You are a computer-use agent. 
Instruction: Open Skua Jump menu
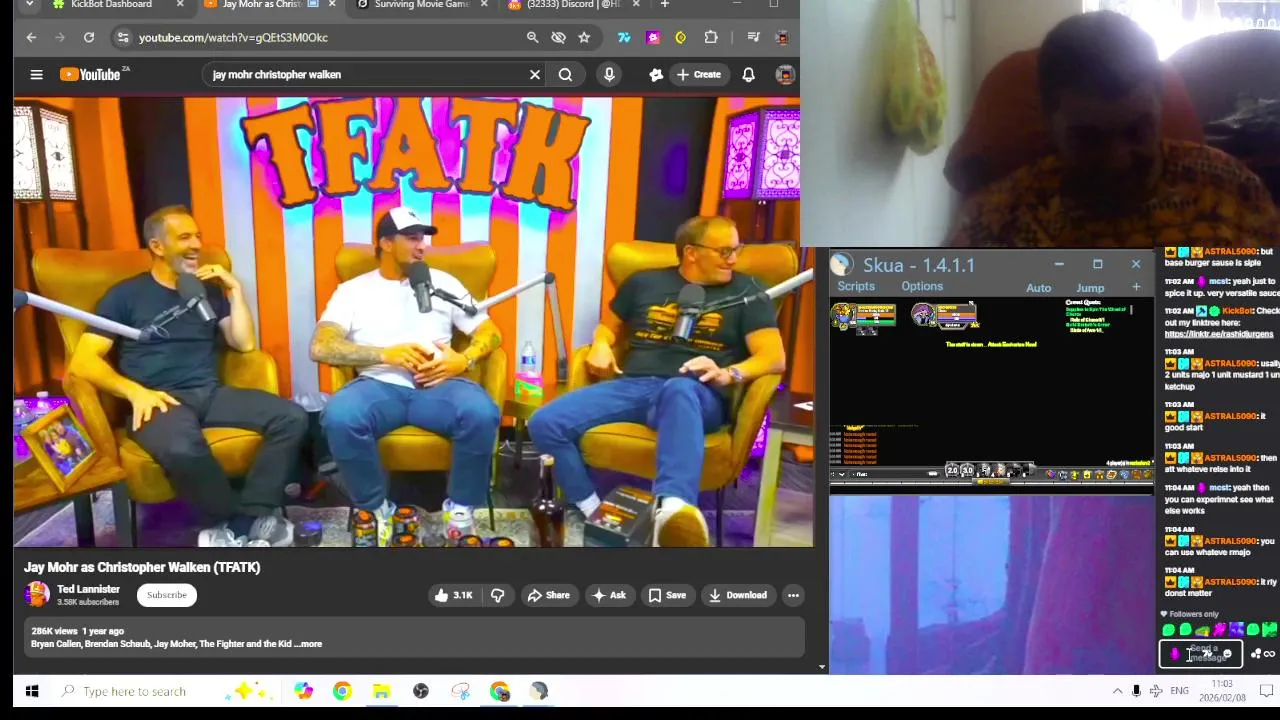[x=1090, y=288]
